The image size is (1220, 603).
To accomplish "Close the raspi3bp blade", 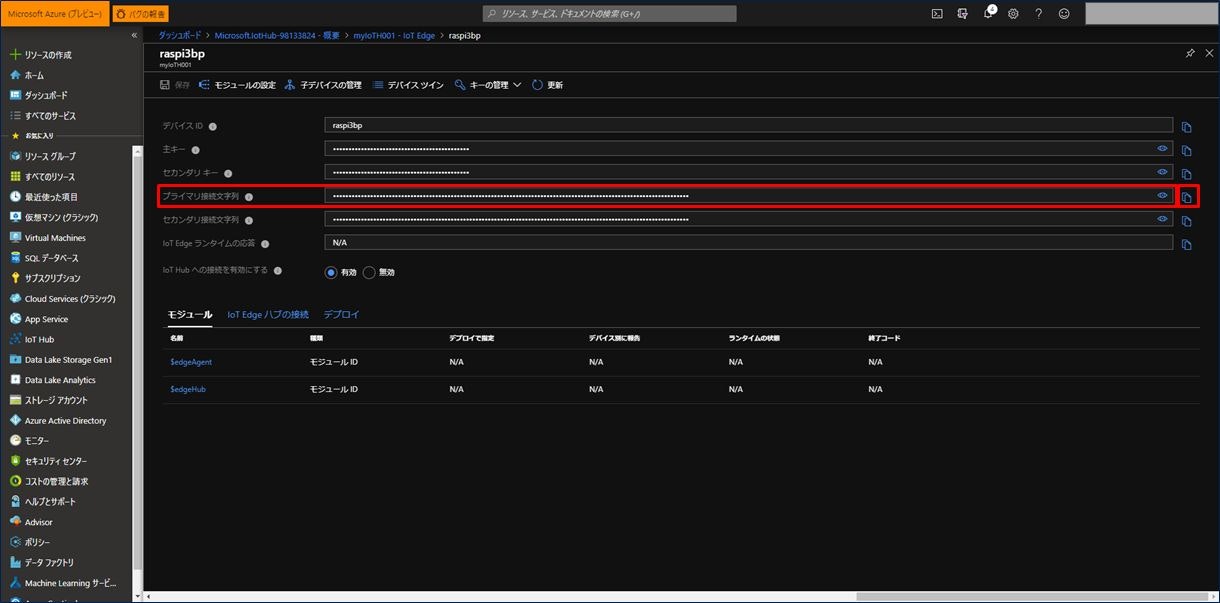I will 1209,53.
